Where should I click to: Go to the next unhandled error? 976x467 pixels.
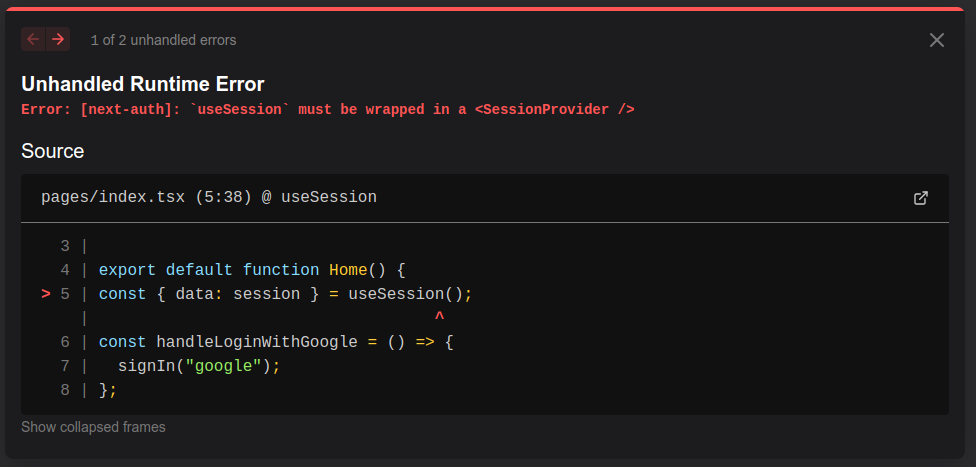coord(58,39)
